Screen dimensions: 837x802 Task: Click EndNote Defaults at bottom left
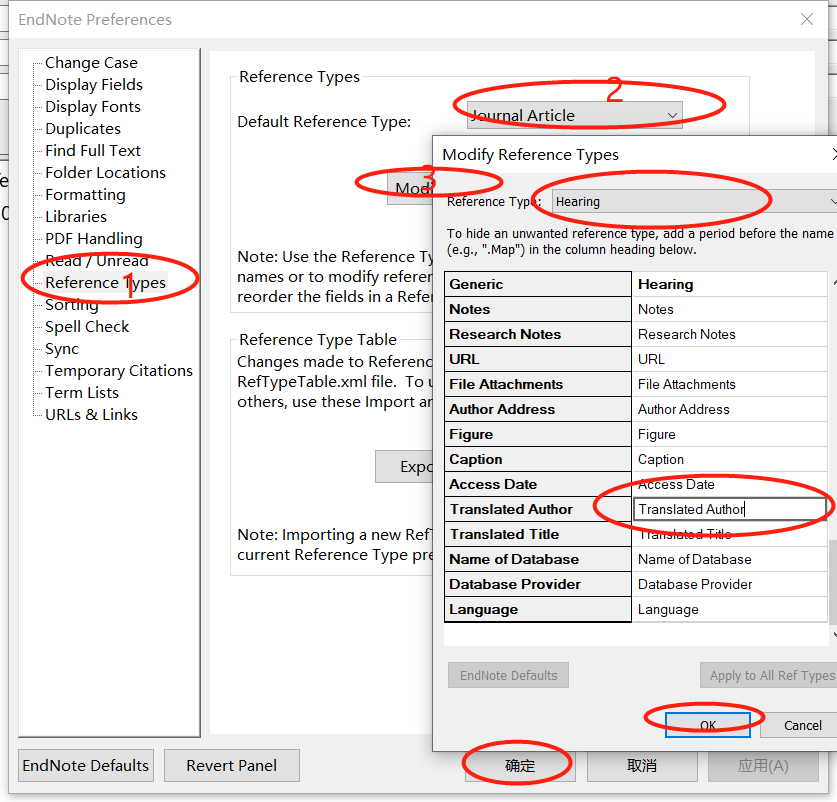pyautogui.click(x=85, y=764)
